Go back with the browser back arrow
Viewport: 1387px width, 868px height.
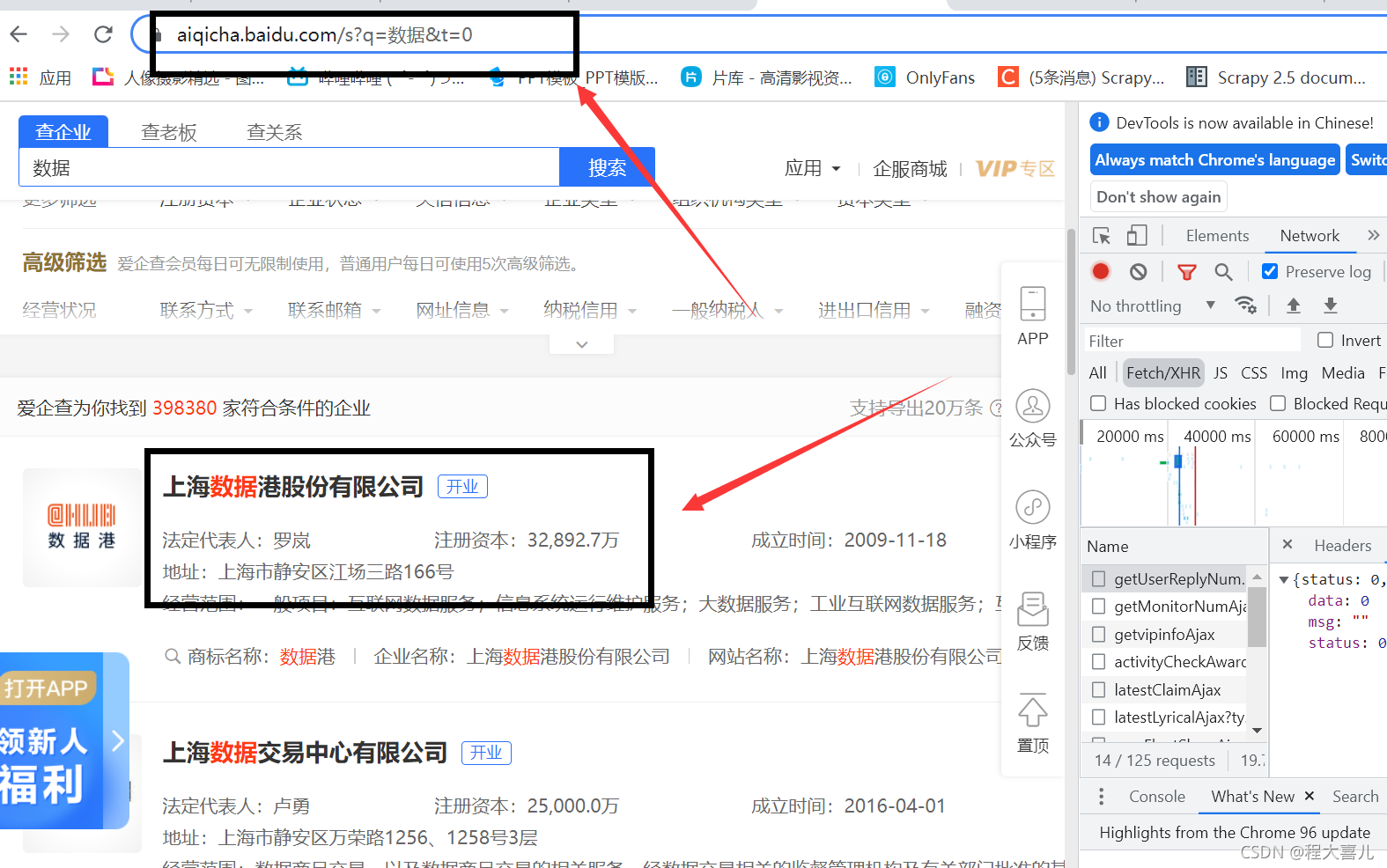point(18,34)
